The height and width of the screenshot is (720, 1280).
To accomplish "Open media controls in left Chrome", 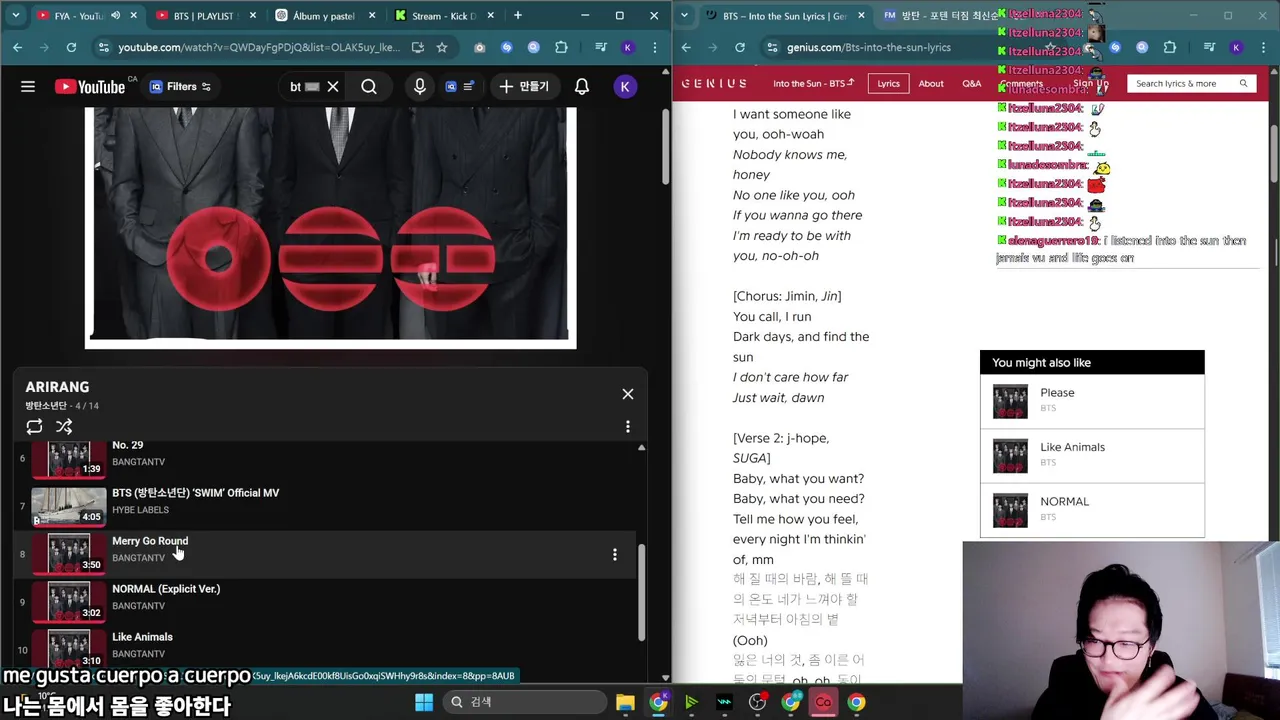I will pyautogui.click(x=600, y=47).
